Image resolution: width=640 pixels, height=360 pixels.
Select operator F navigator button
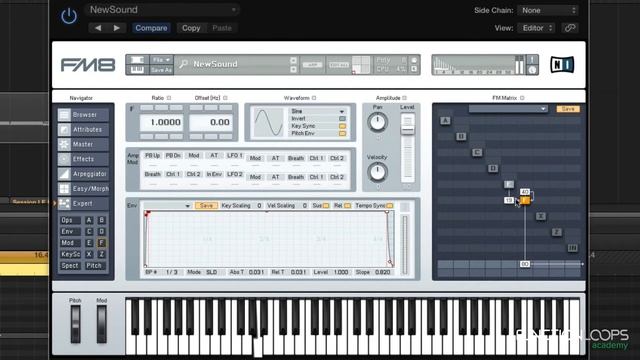point(102,243)
